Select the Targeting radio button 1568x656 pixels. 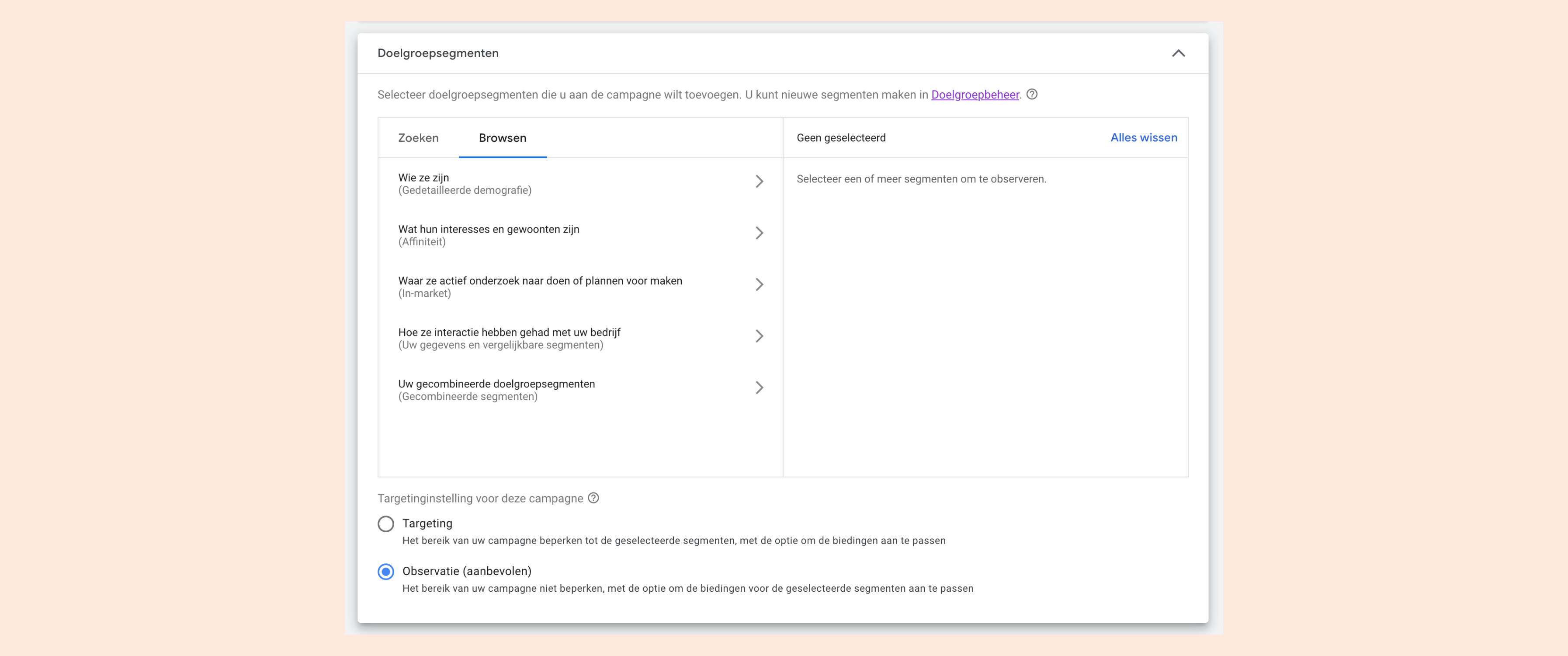(386, 524)
